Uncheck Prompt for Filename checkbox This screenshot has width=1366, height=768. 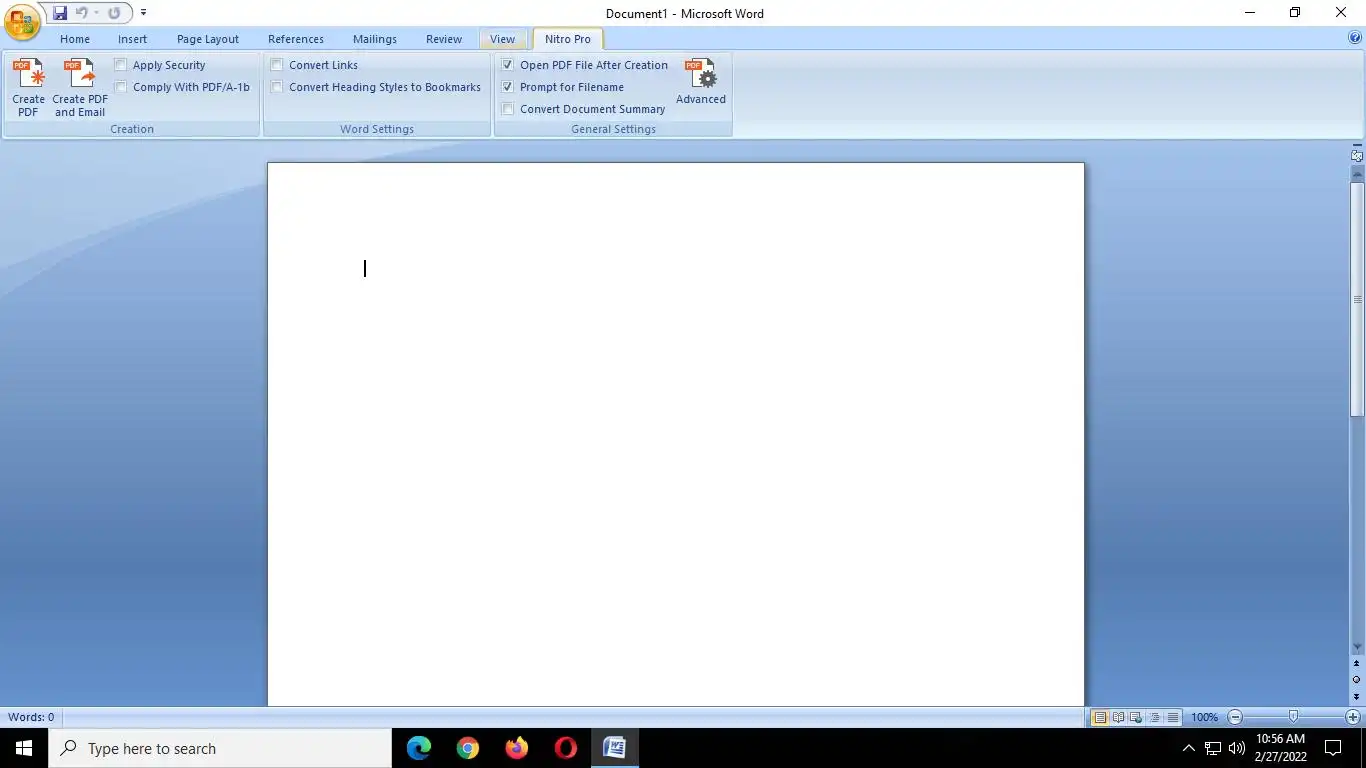tap(508, 87)
